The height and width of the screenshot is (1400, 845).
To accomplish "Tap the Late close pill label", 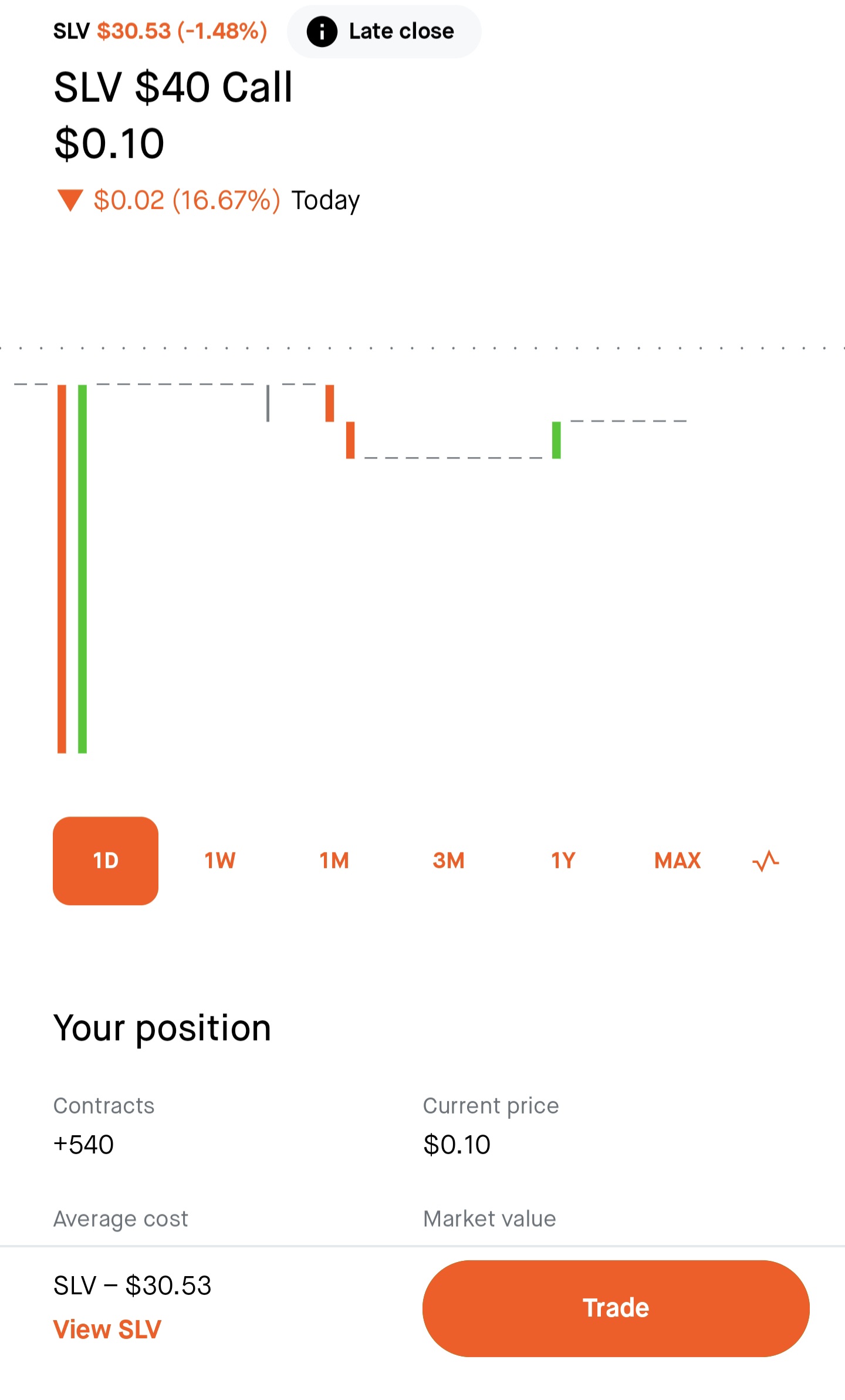I will (x=401, y=32).
